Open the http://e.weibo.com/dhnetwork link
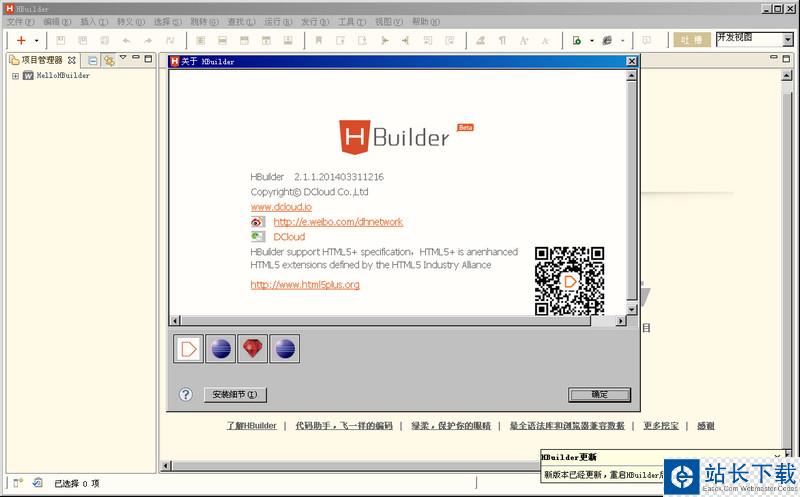This screenshot has height=497, width=800. point(338,222)
